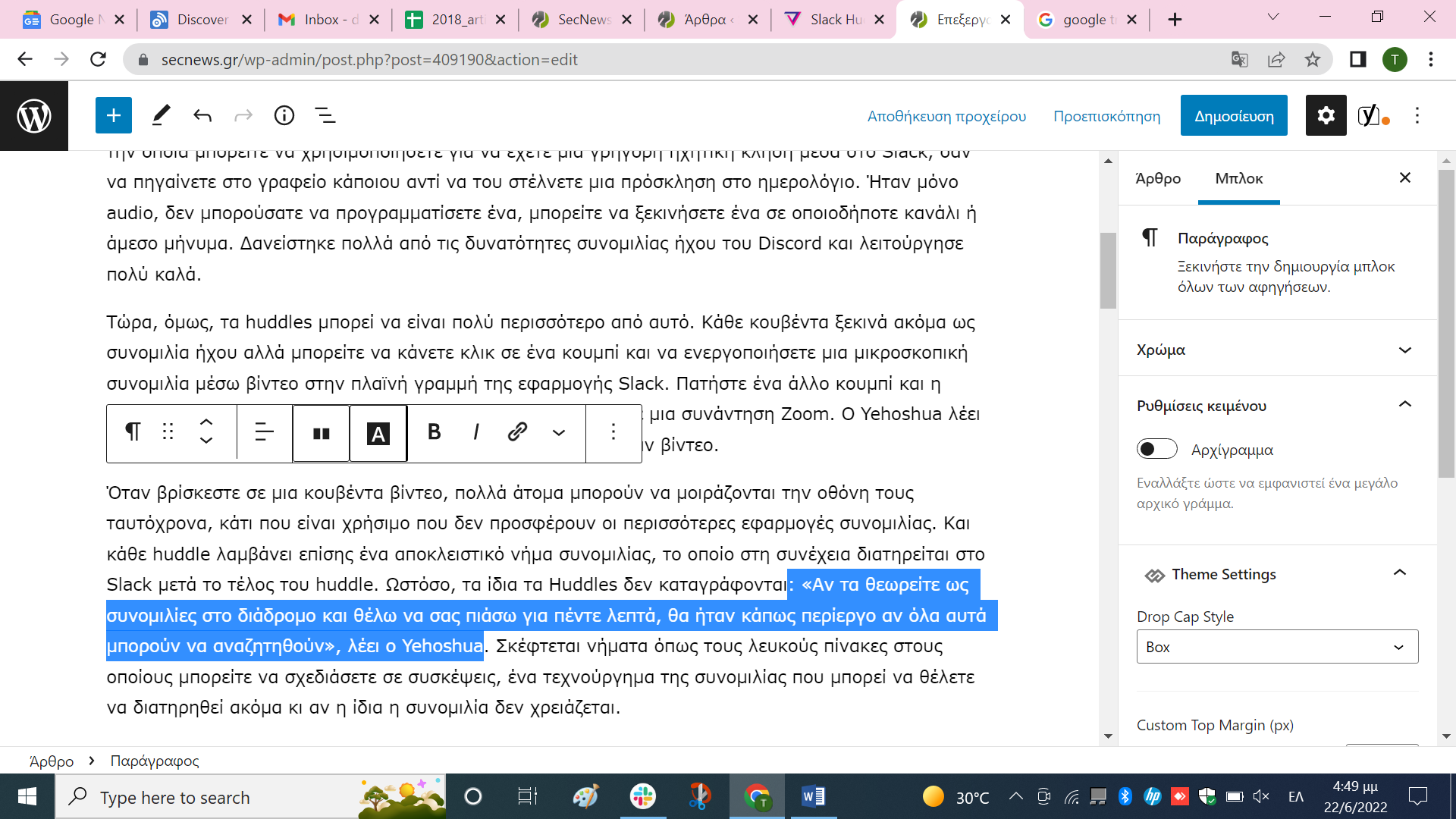Open Word from the taskbar

coord(813,797)
